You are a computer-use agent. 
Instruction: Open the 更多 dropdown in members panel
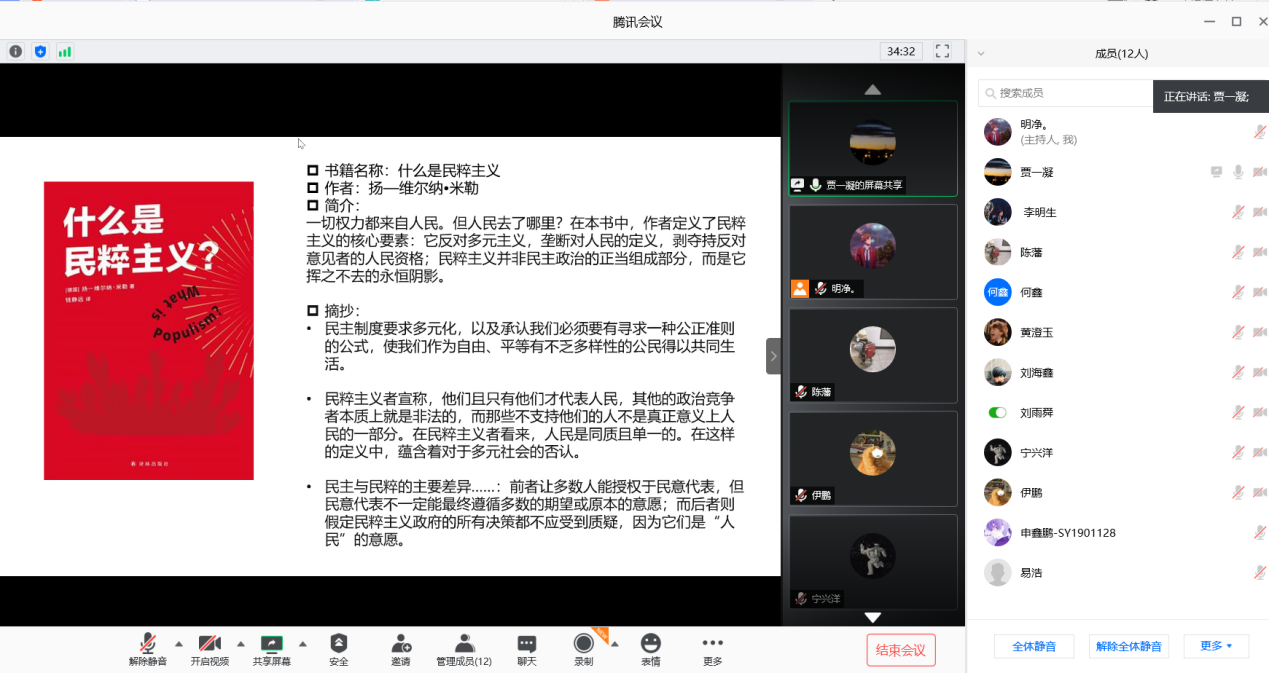coord(1217,646)
